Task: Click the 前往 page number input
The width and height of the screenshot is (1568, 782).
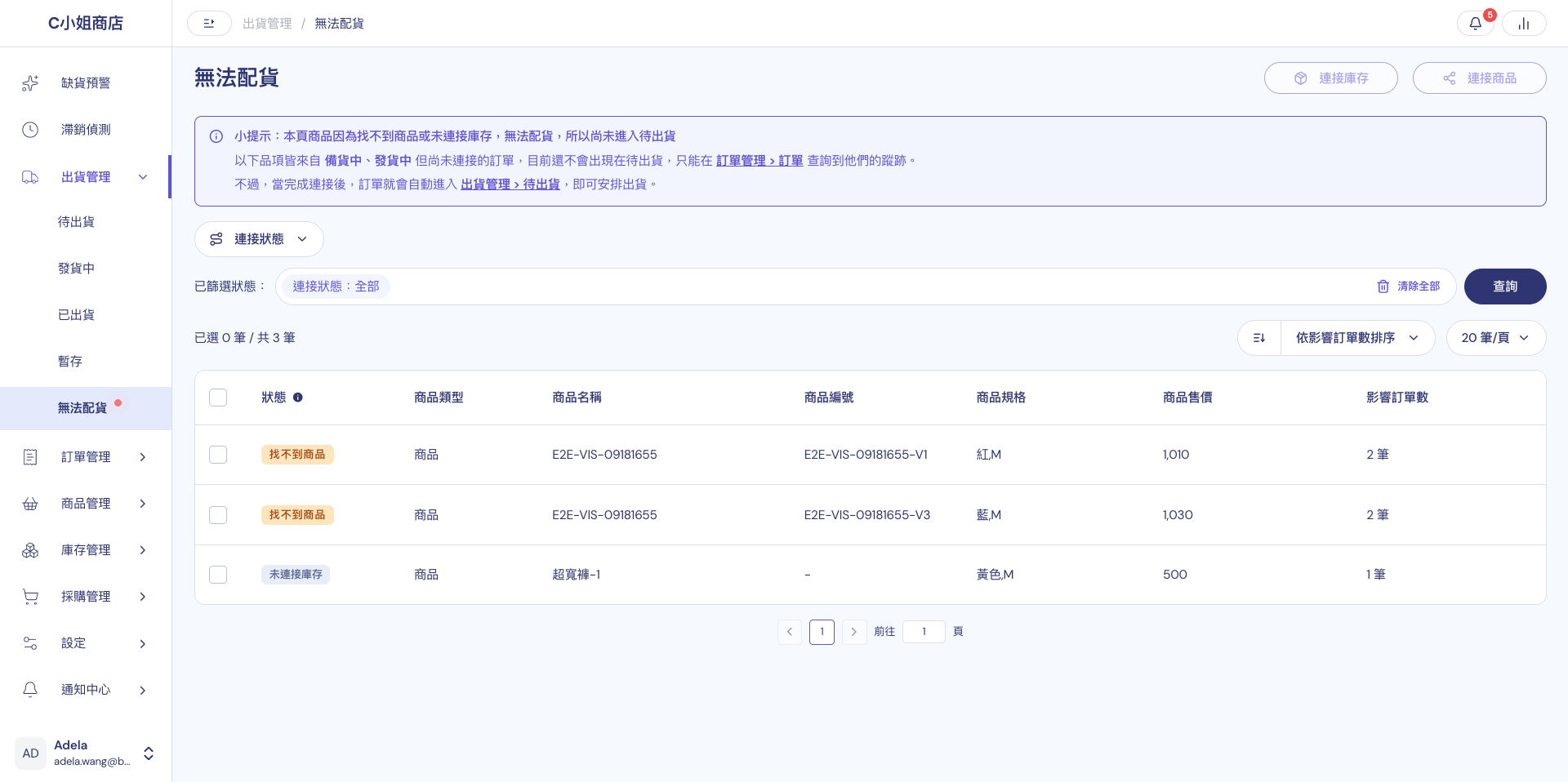Action: click(x=924, y=632)
